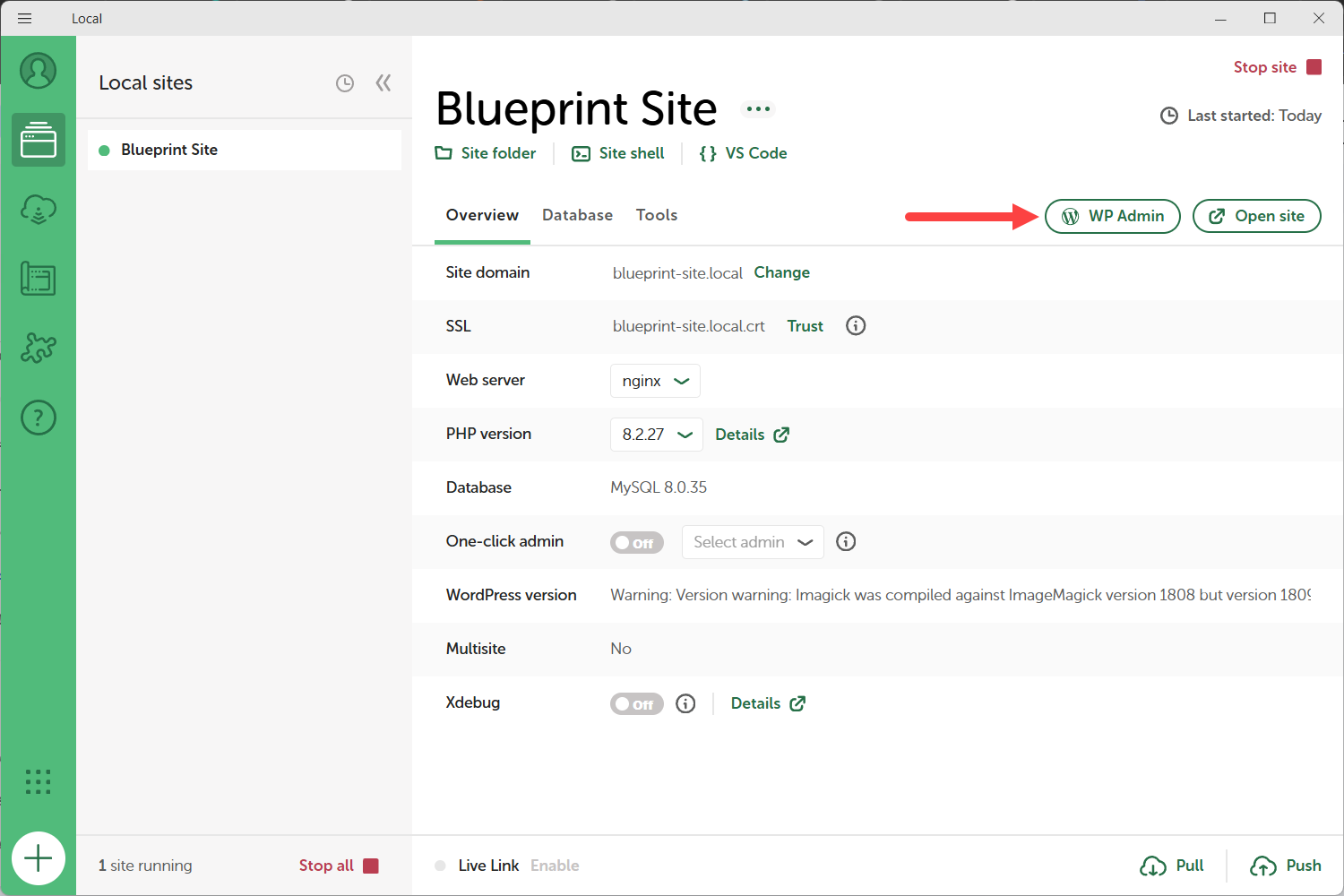Screen dimensions: 1344x896
Task: Open the apps grid icon in sidebar
Action: [39, 782]
